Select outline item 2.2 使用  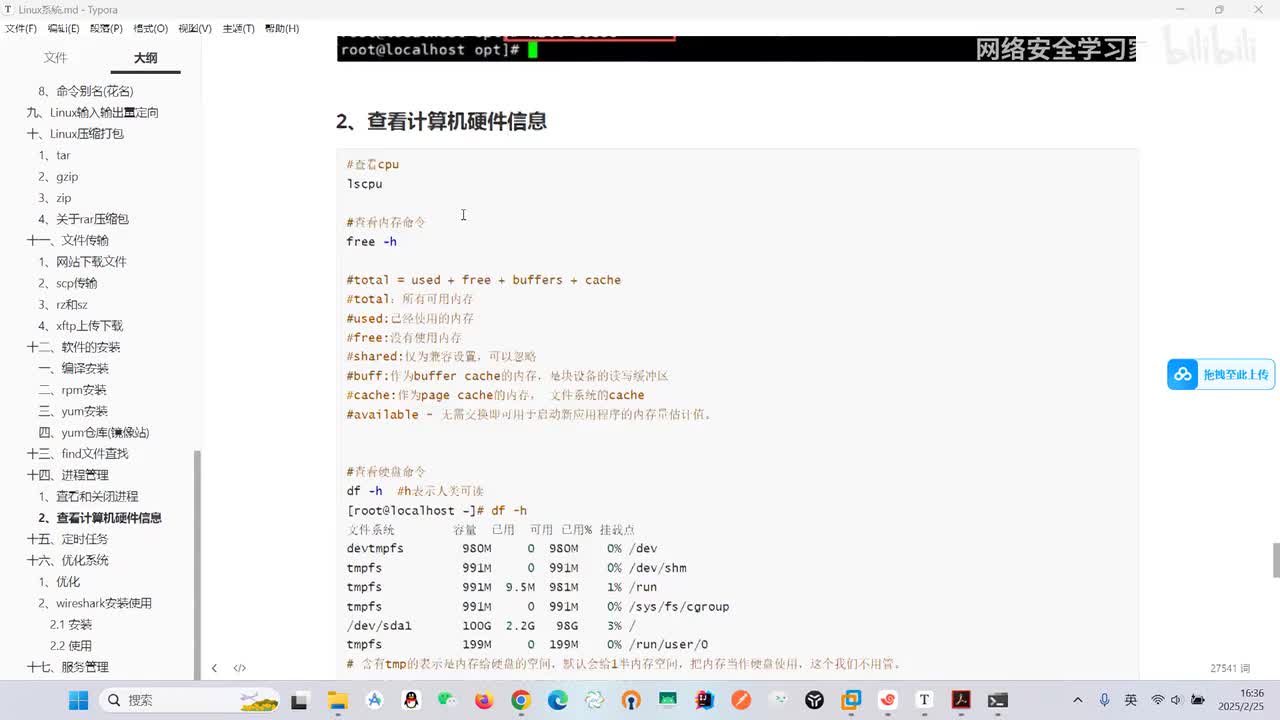71,646
